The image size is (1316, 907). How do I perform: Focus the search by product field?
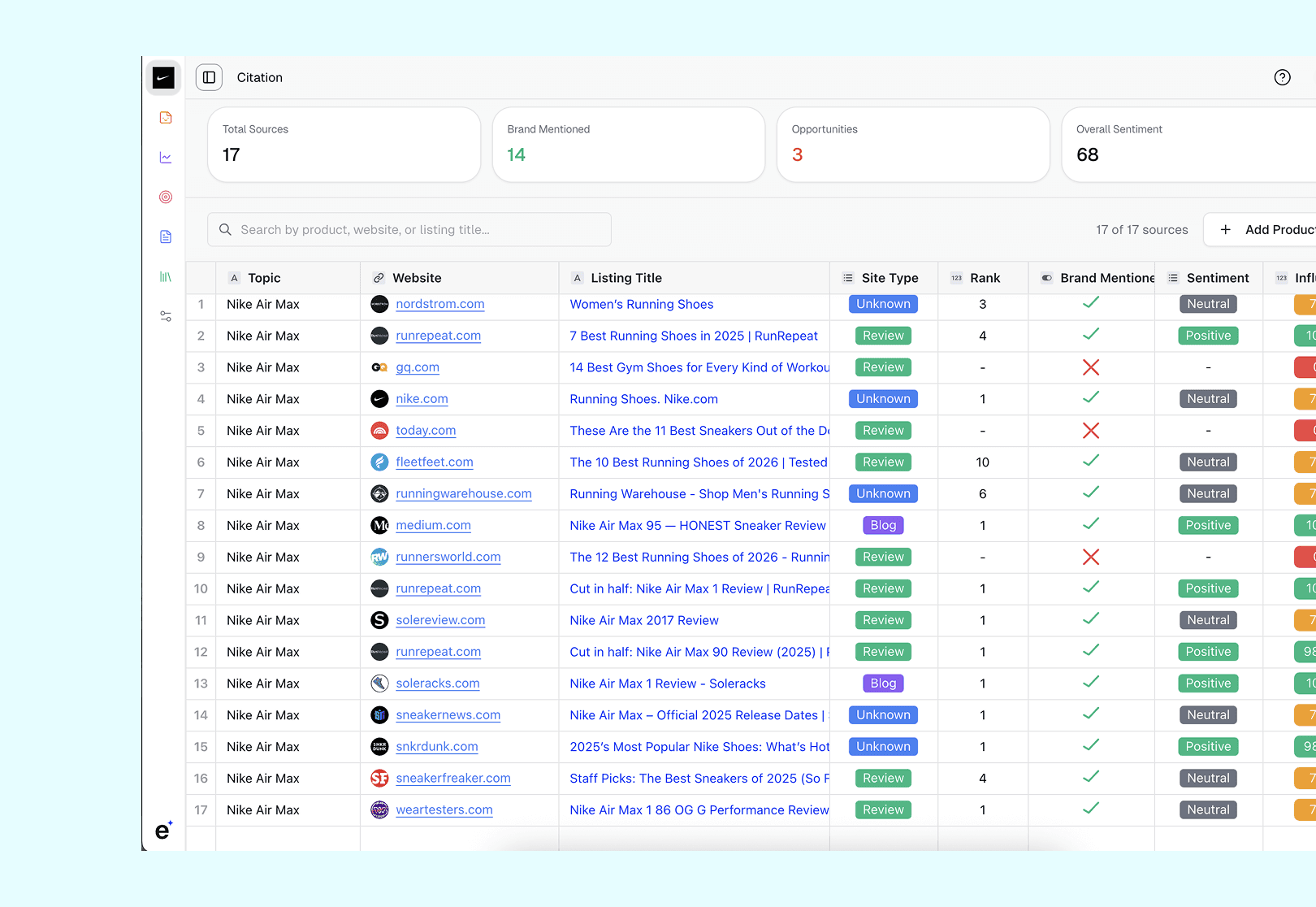[x=409, y=230]
